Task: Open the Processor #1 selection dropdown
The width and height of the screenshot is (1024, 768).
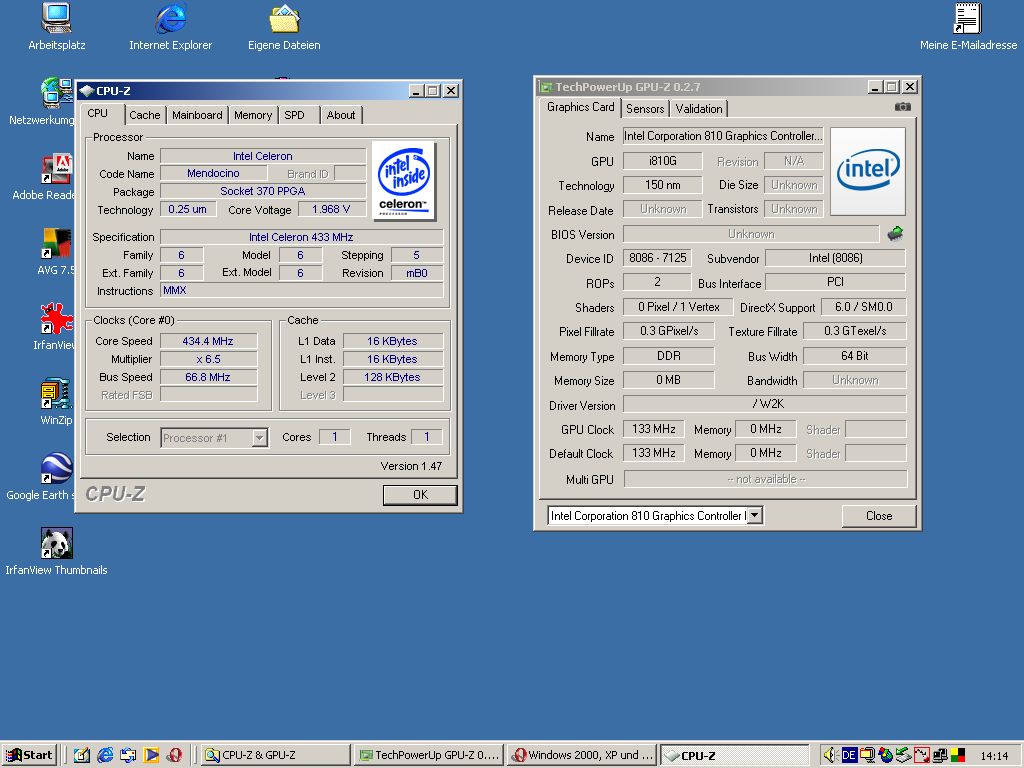Action: coord(259,438)
